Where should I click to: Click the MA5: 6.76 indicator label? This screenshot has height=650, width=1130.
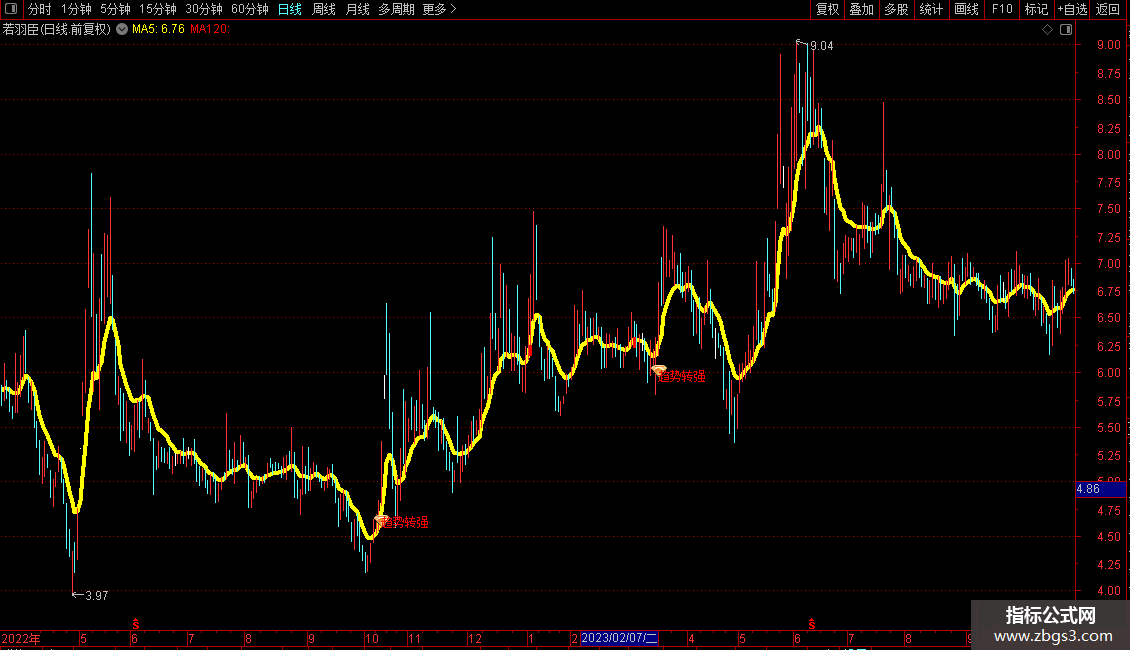[x=158, y=29]
